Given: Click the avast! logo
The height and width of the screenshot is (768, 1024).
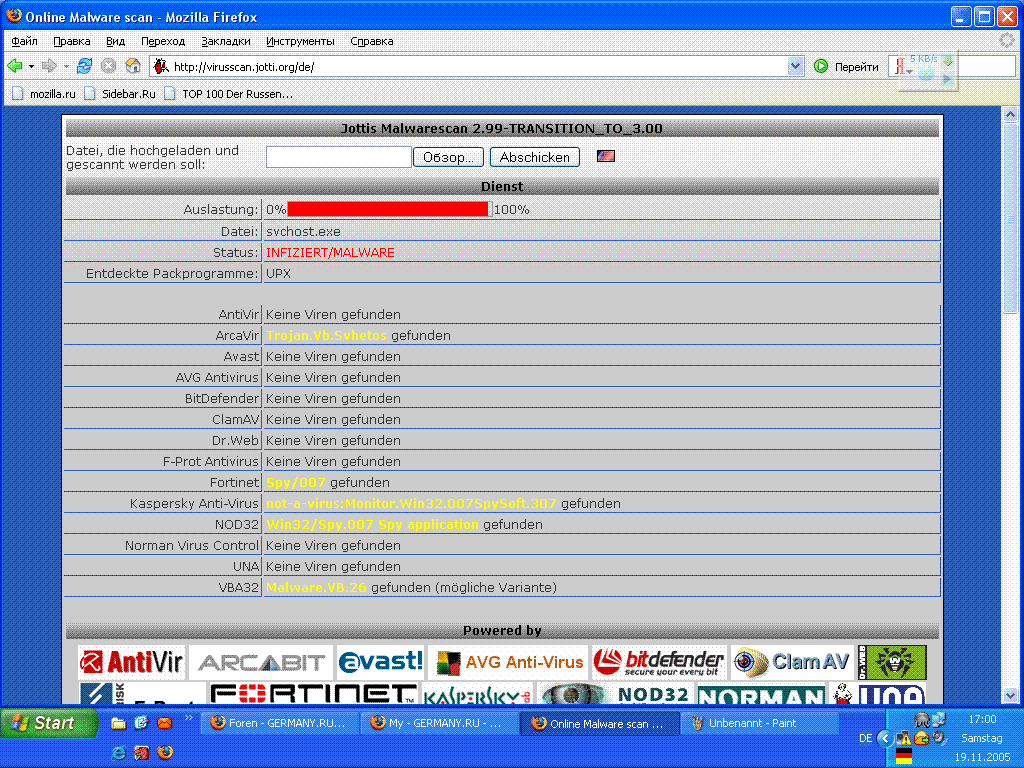Looking at the screenshot, I should (x=380, y=662).
